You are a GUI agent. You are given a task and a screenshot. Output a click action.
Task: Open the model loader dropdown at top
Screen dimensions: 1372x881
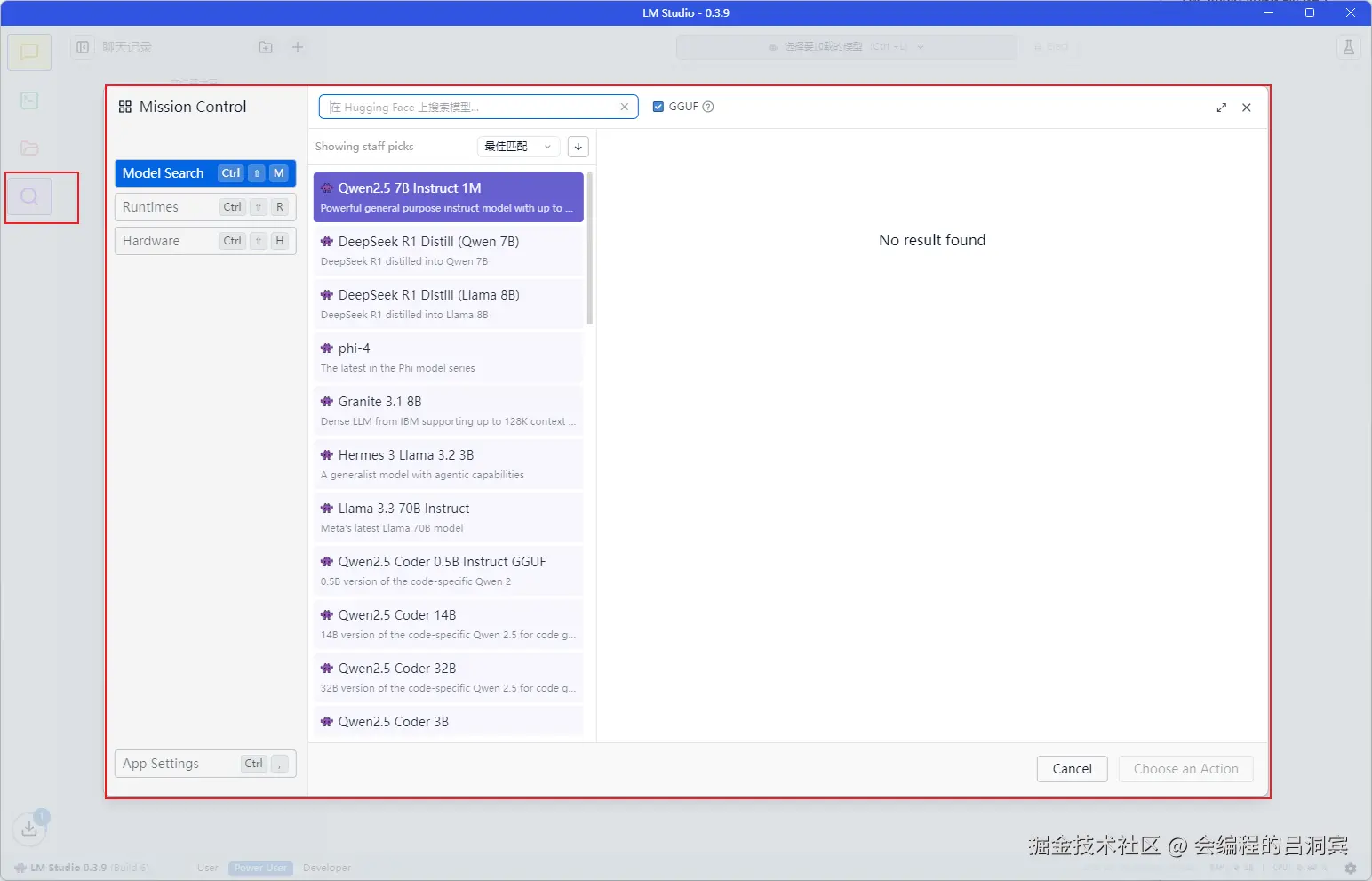point(847,47)
